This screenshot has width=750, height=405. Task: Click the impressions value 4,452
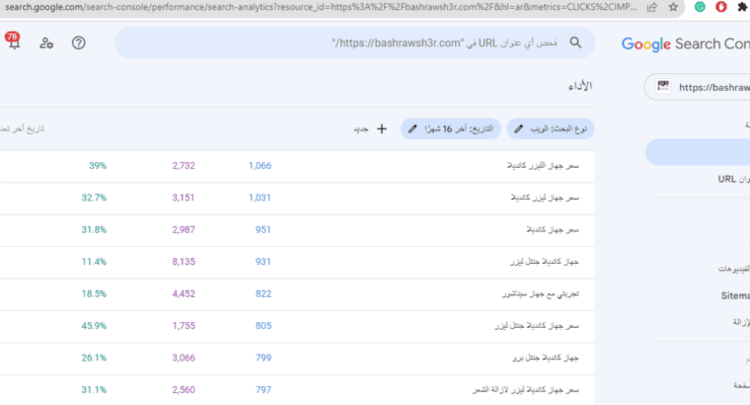tap(184, 294)
